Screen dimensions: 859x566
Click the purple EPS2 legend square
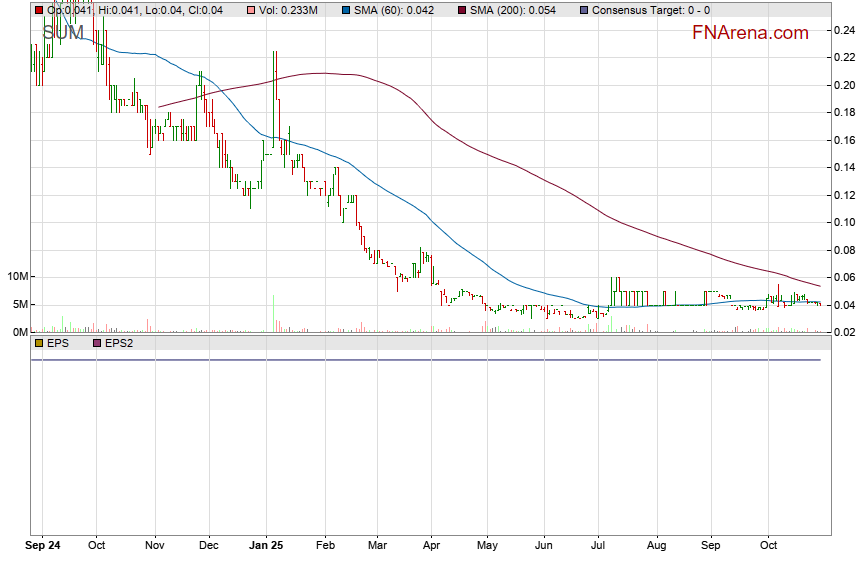point(97,343)
